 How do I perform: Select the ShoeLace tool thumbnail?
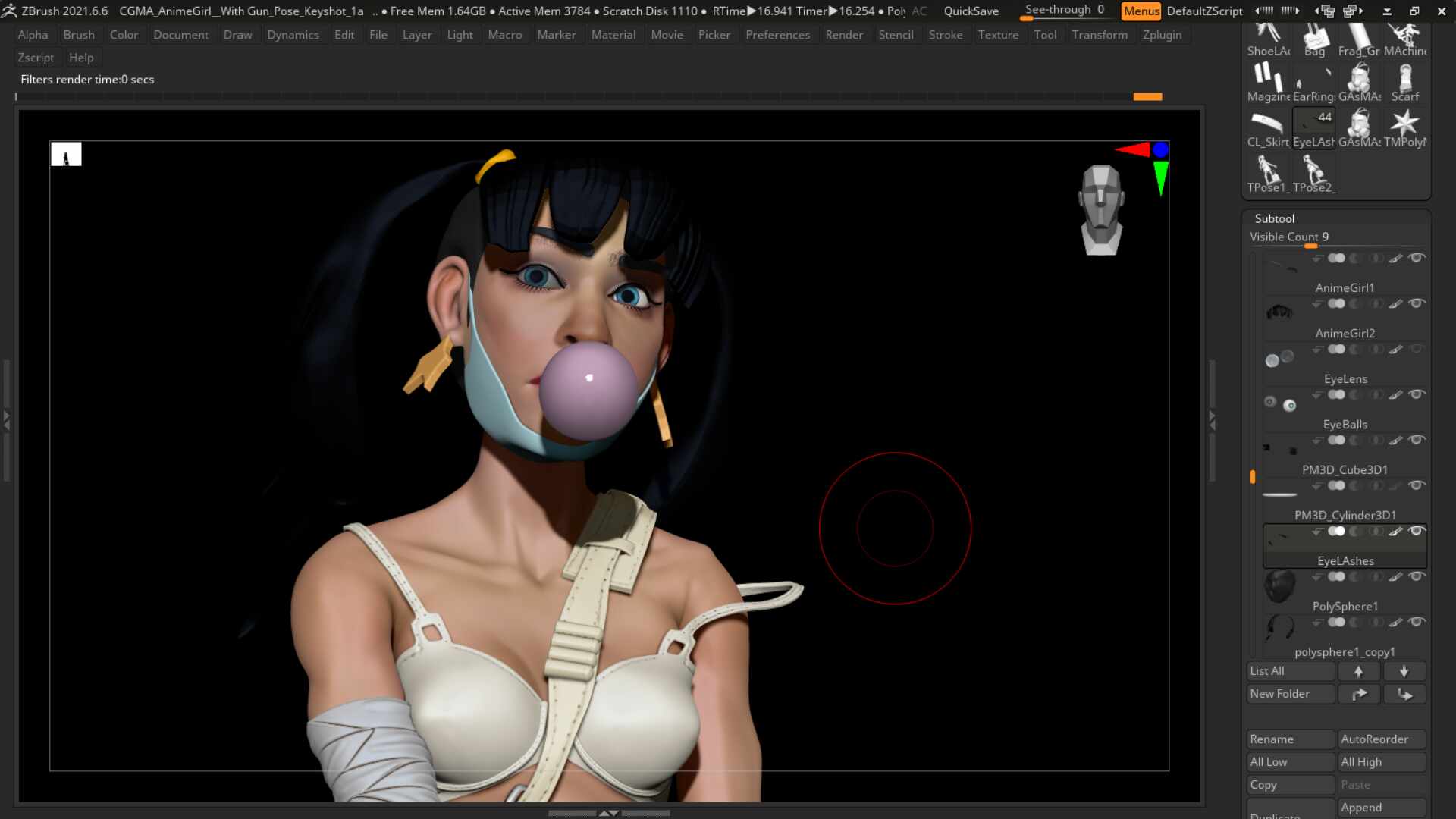coord(1268,39)
